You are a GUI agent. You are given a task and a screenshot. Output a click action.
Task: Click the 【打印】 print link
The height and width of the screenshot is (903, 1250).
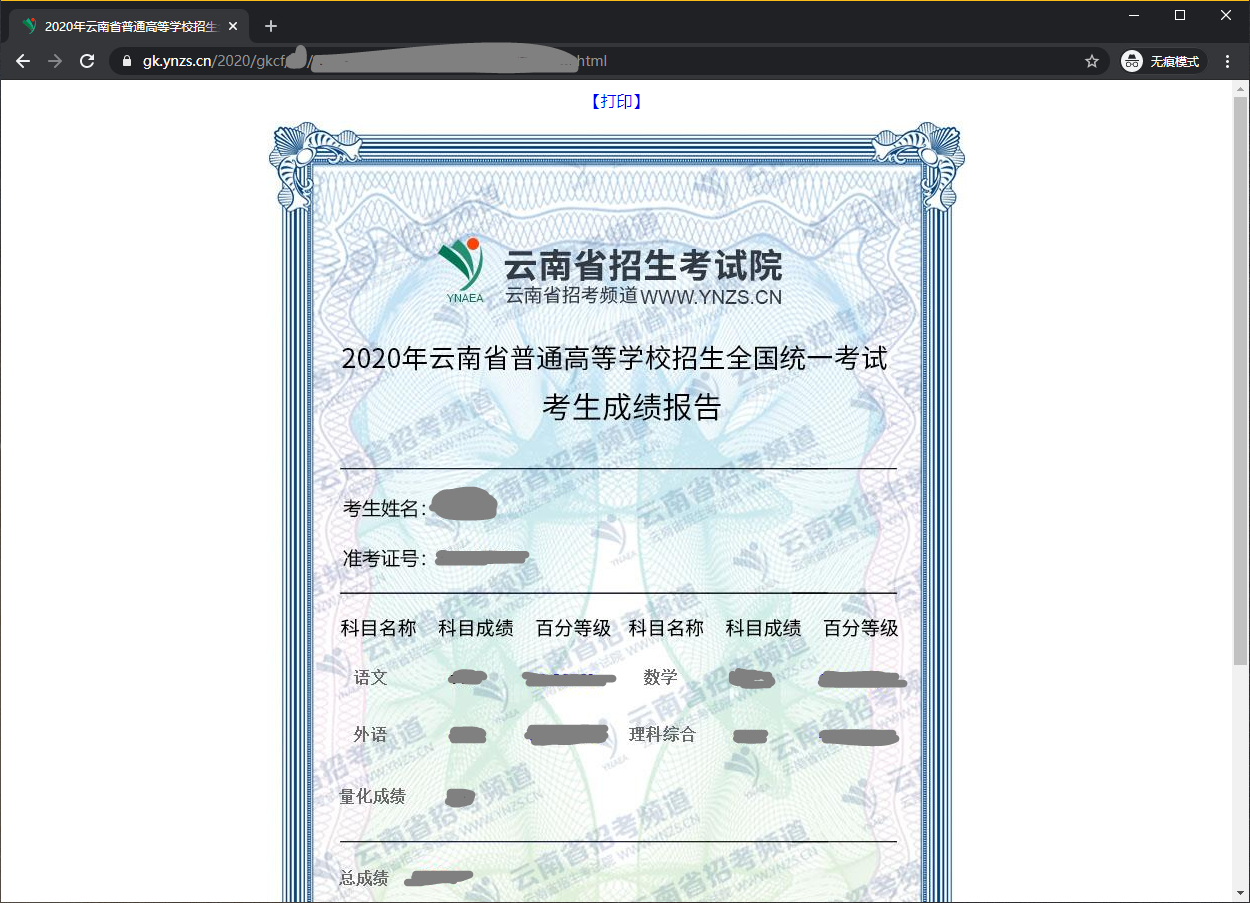point(616,101)
